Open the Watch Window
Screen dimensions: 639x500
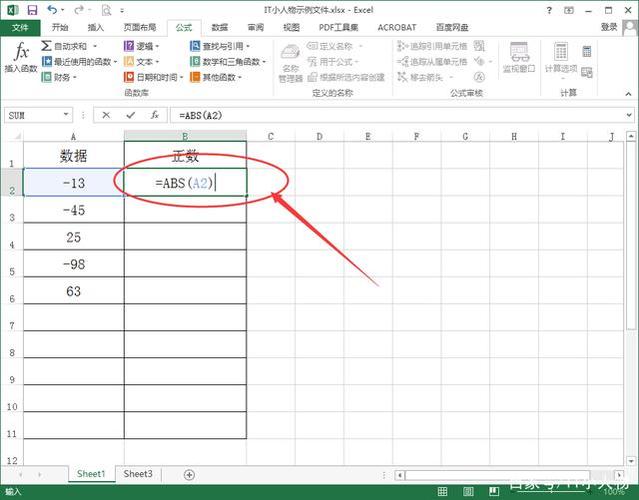click(519, 57)
